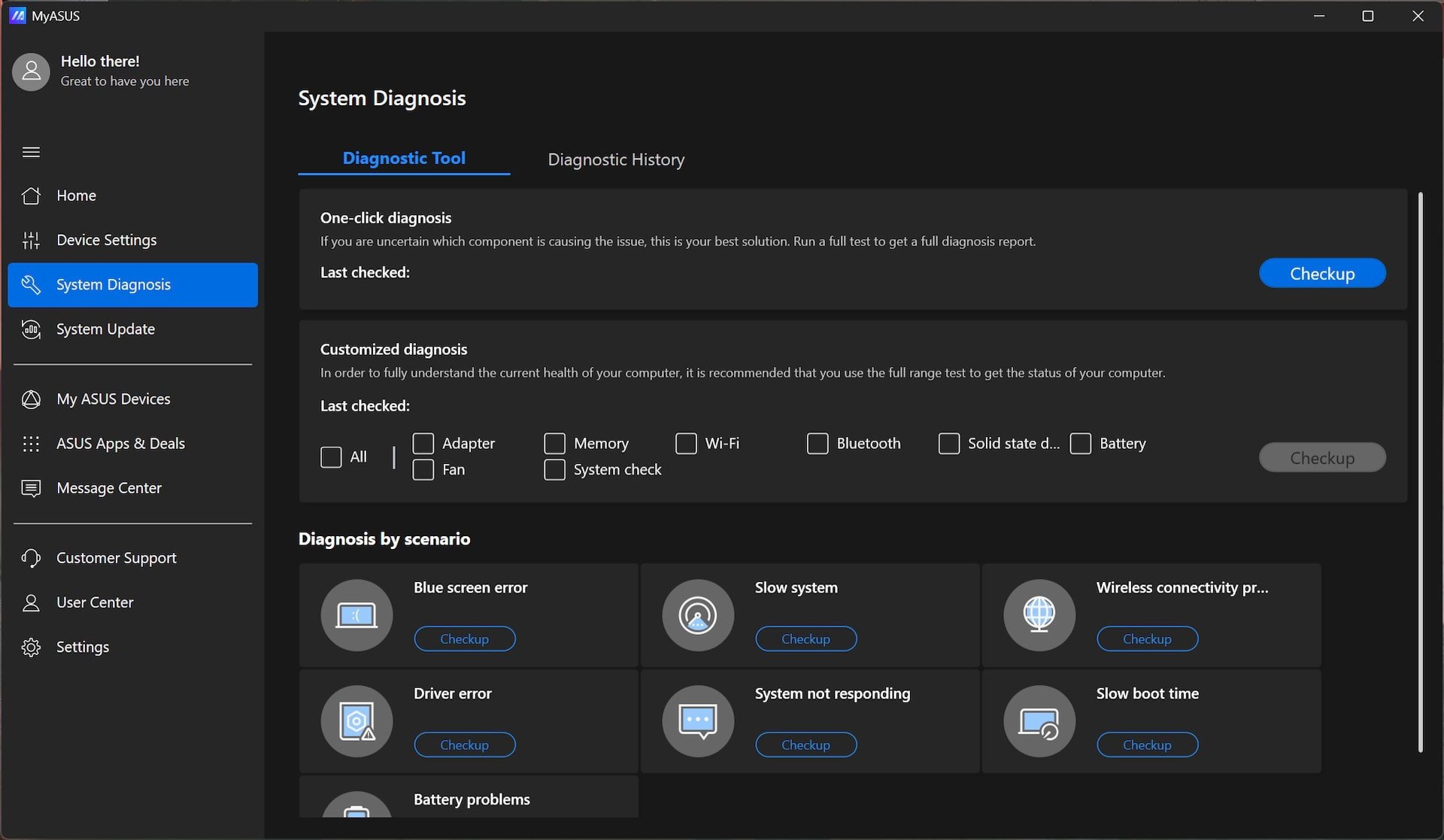This screenshot has width=1444, height=840.
Task: Switch to the Diagnostic History tab
Action: [x=616, y=158]
